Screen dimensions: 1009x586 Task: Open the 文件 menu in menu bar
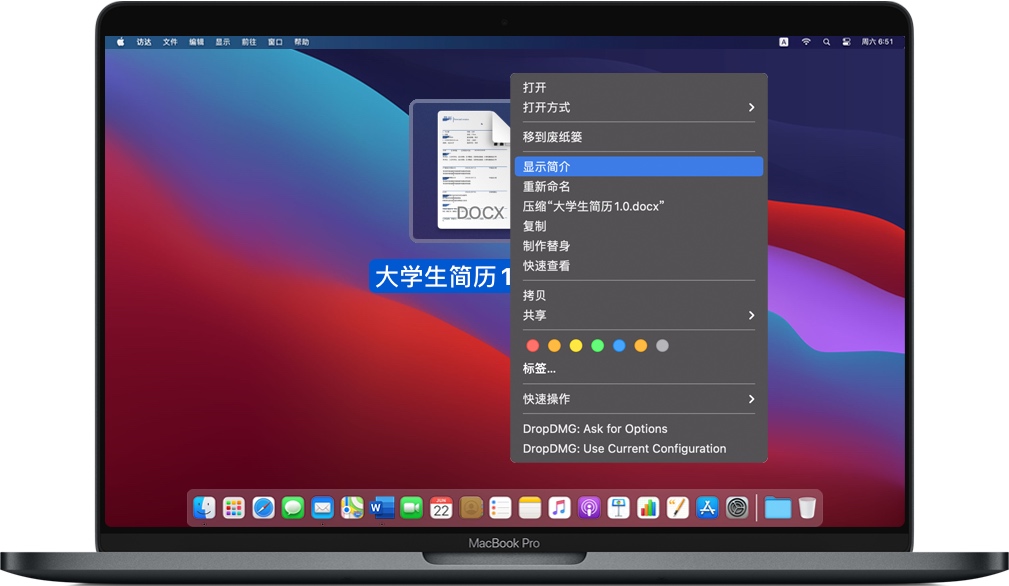(169, 42)
